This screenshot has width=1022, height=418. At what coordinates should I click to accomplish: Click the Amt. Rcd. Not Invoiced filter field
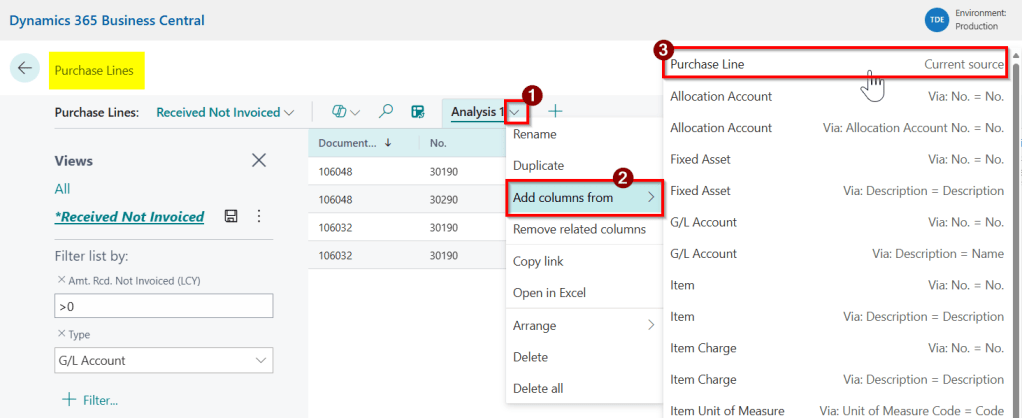(x=163, y=306)
